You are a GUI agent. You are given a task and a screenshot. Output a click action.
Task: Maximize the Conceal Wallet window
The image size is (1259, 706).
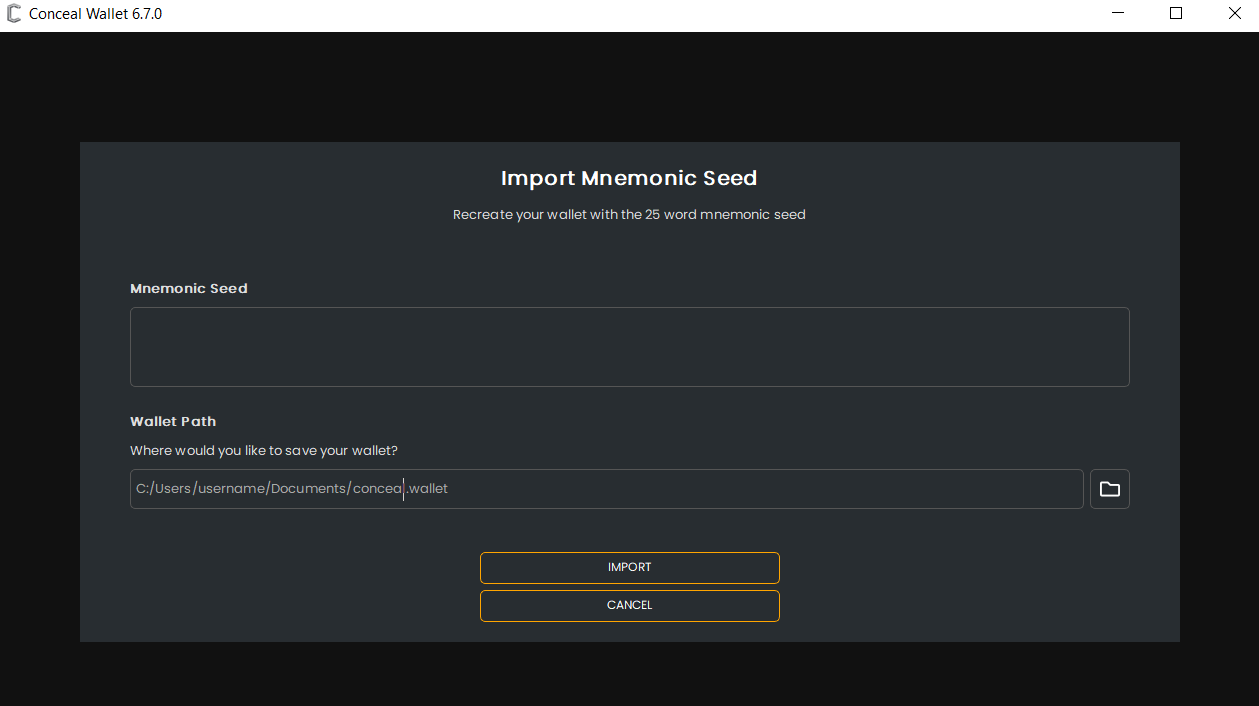click(x=1176, y=14)
